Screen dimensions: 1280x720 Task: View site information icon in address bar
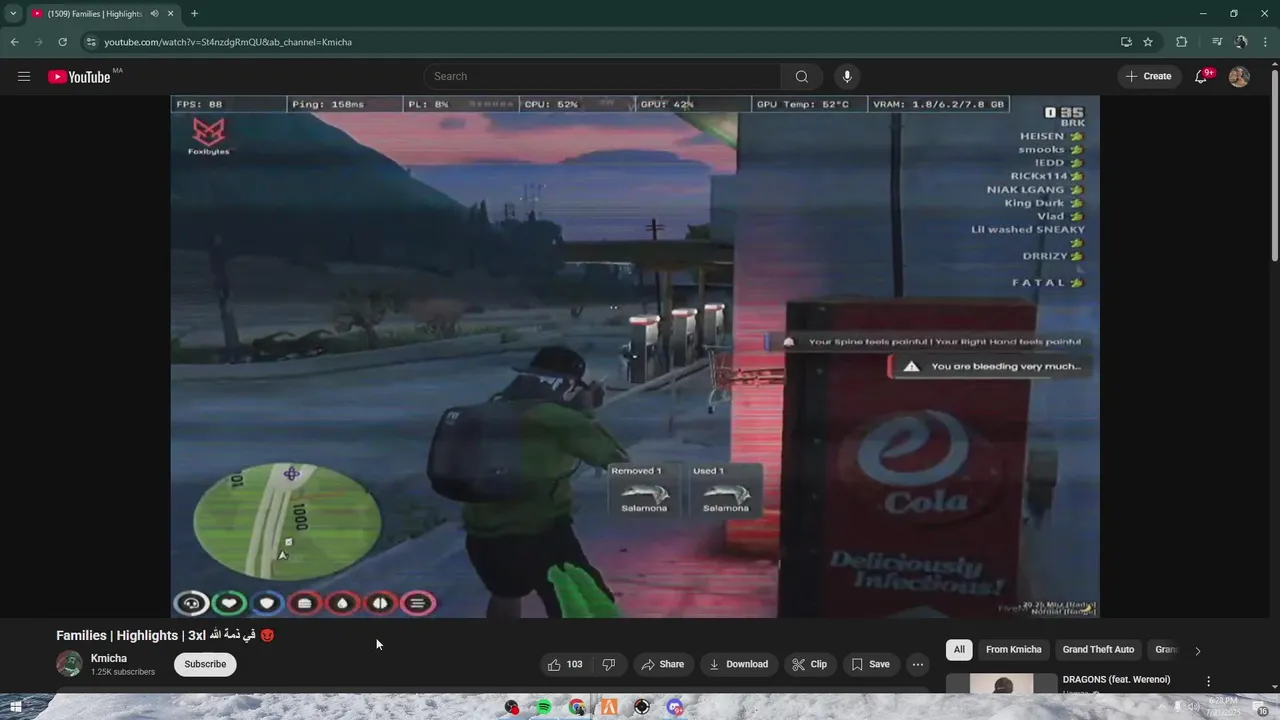click(x=90, y=42)
